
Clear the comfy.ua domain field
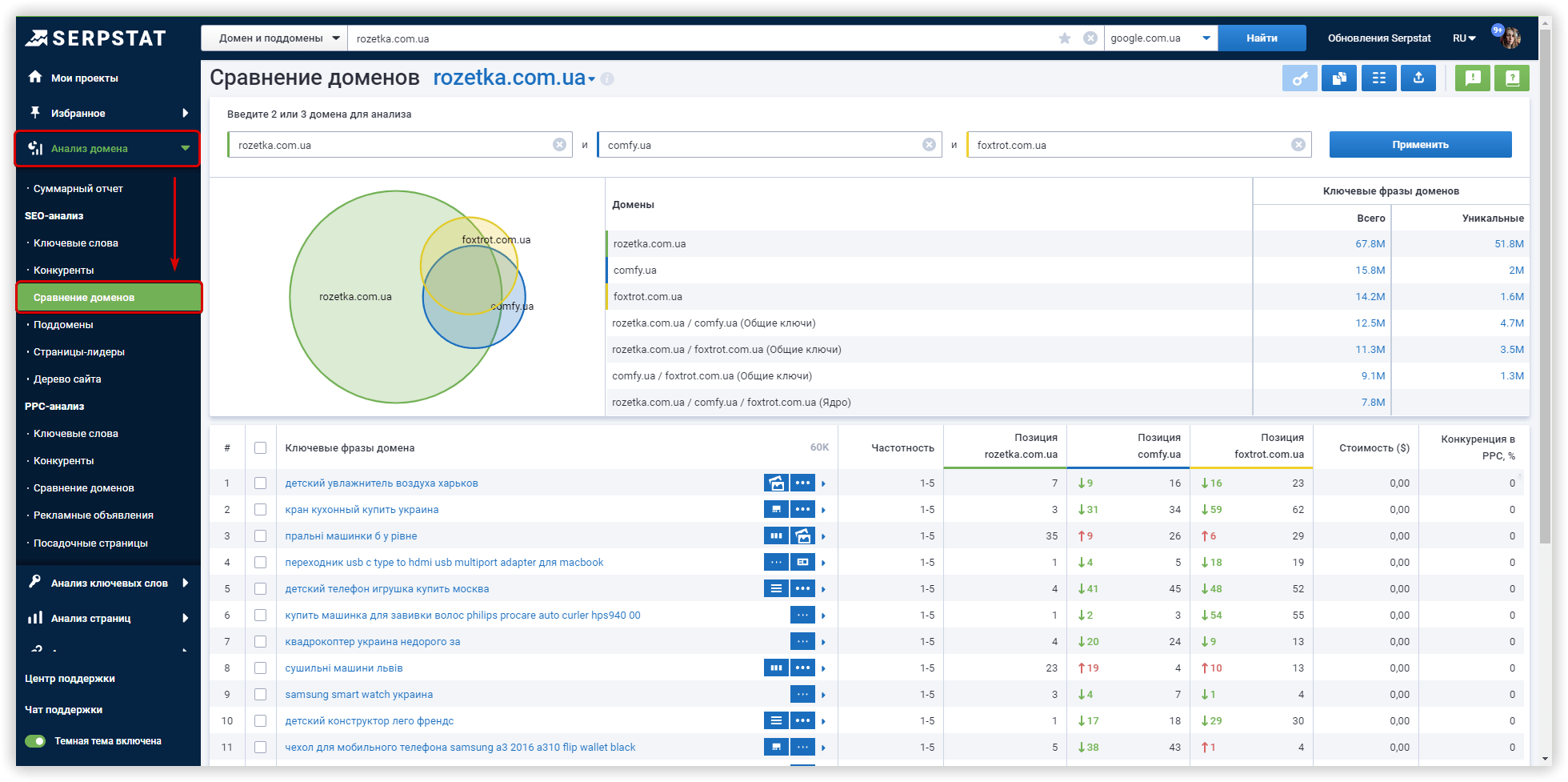(930, 145)
